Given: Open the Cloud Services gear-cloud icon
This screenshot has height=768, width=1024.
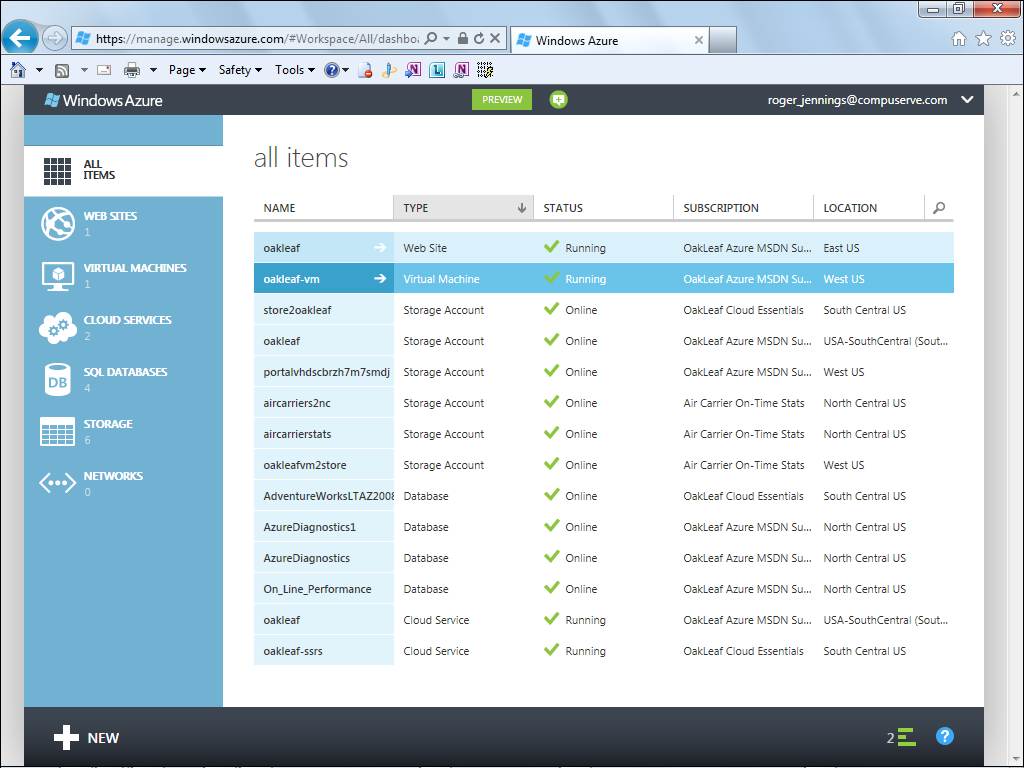Looking at the screenshot, I should click(57, 327).
